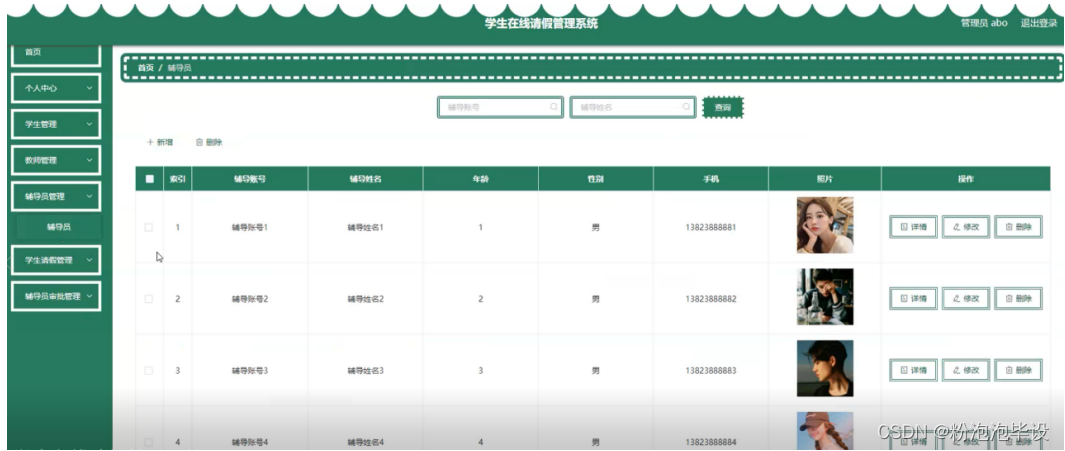Expand the 辅导员审批管理 sidebar menu
The width and height of the screenshot is (1065, 451).
(56, 296)
